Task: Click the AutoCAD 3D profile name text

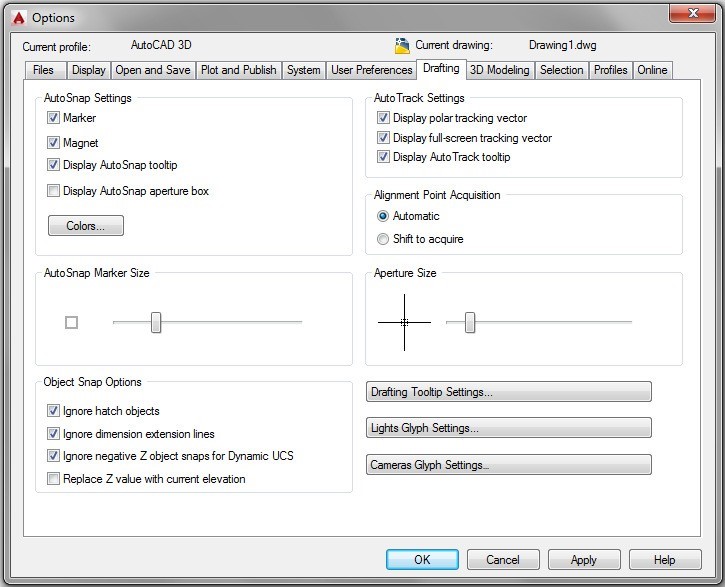Action: pyautogui.click(x=161, y=45)
